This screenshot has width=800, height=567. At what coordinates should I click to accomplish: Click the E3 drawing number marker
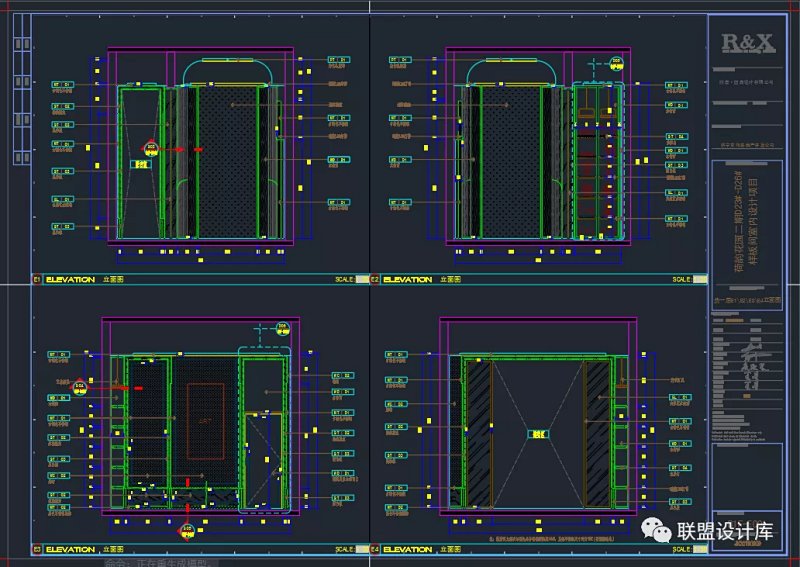click(37, 549)
